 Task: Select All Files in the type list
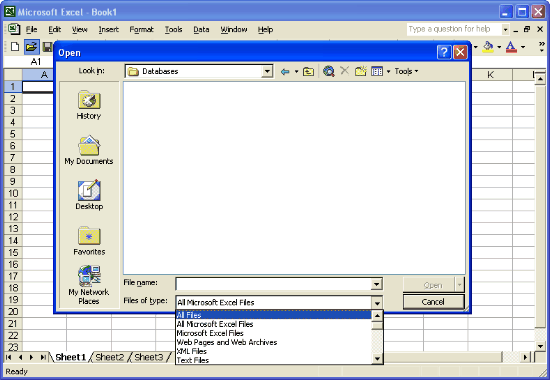point(273,315)
